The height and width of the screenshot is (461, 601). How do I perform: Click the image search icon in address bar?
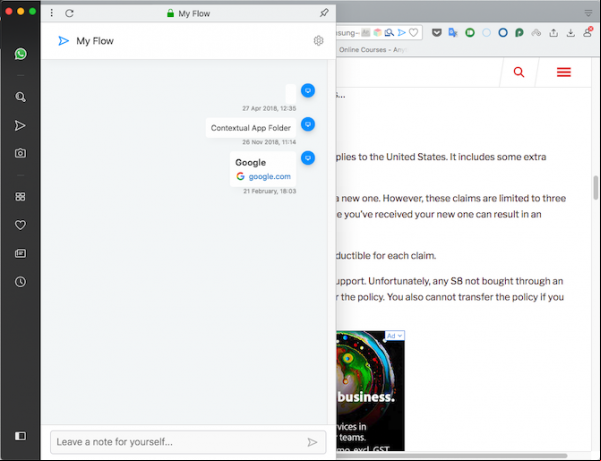(389, 33)
